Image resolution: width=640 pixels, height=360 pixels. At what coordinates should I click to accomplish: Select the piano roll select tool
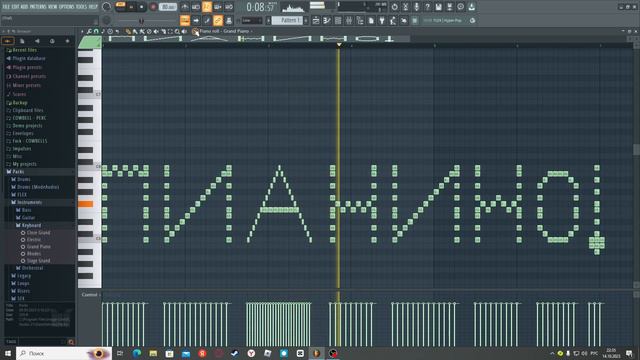click(170, 31)
